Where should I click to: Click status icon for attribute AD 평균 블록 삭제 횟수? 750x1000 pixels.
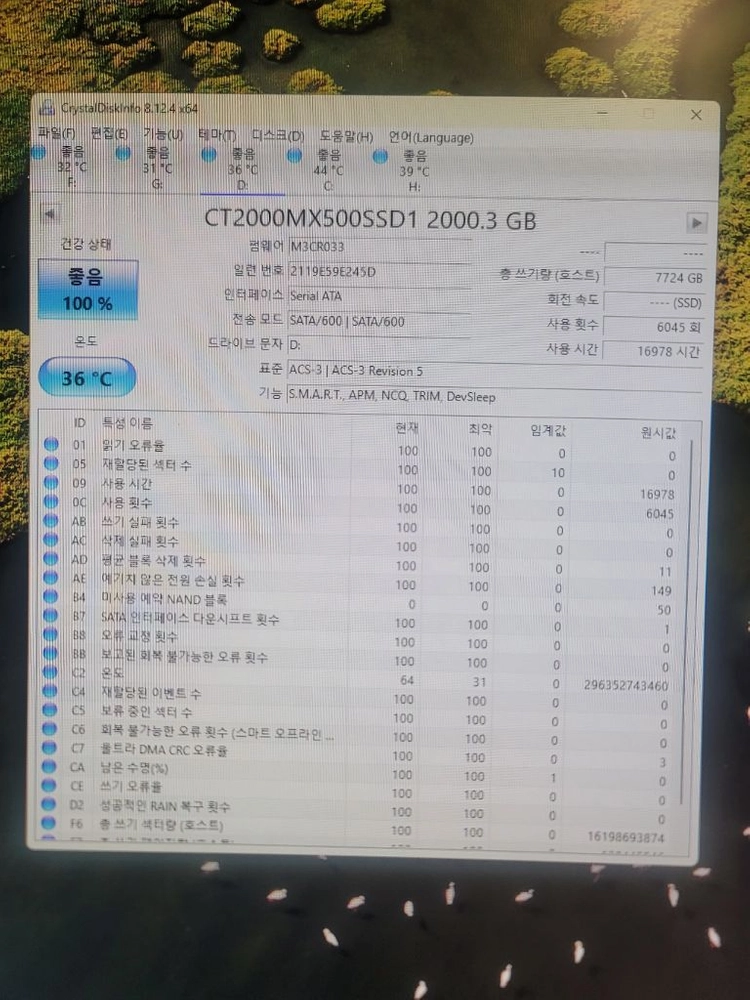pyautogui.click(x=51, y=559)
